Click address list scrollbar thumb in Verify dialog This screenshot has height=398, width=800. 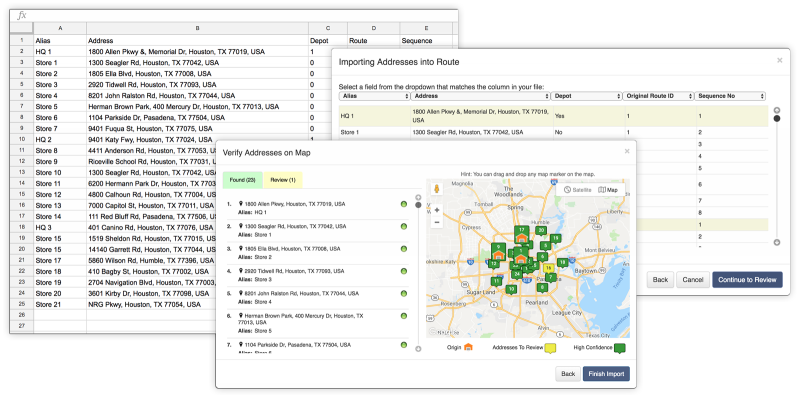tap(418, 205)
